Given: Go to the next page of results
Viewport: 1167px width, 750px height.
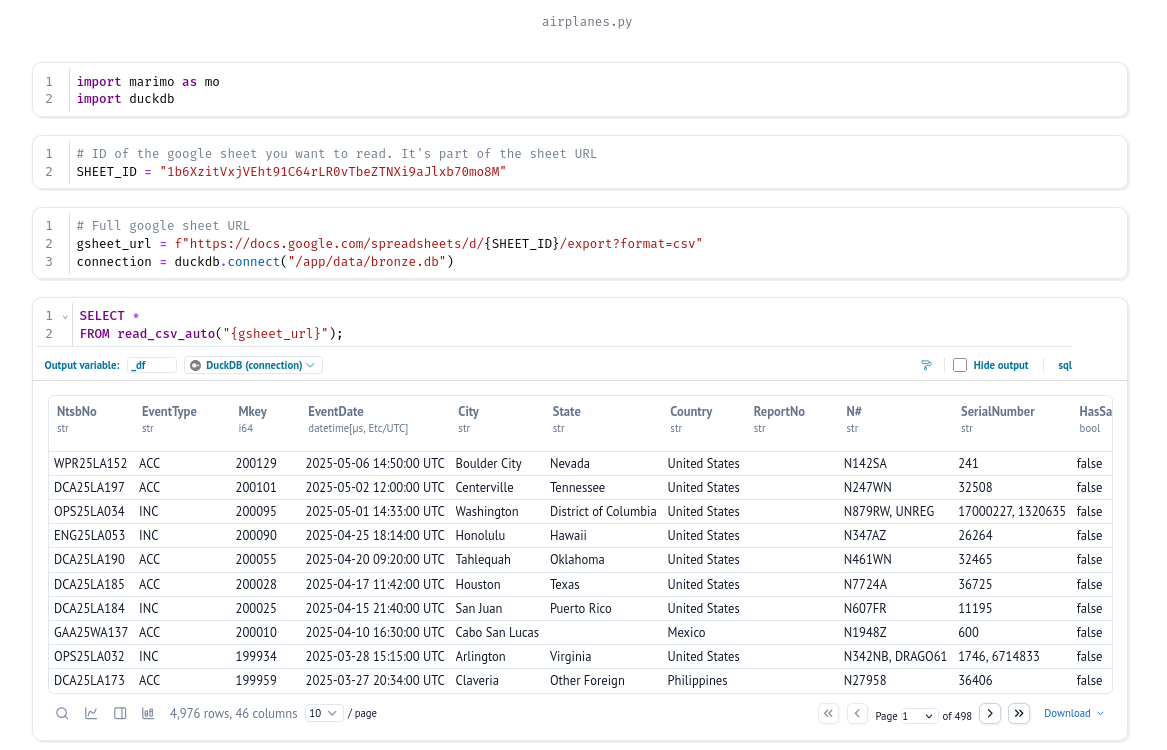Looking at the screenshot, I should tap(989, 713).
